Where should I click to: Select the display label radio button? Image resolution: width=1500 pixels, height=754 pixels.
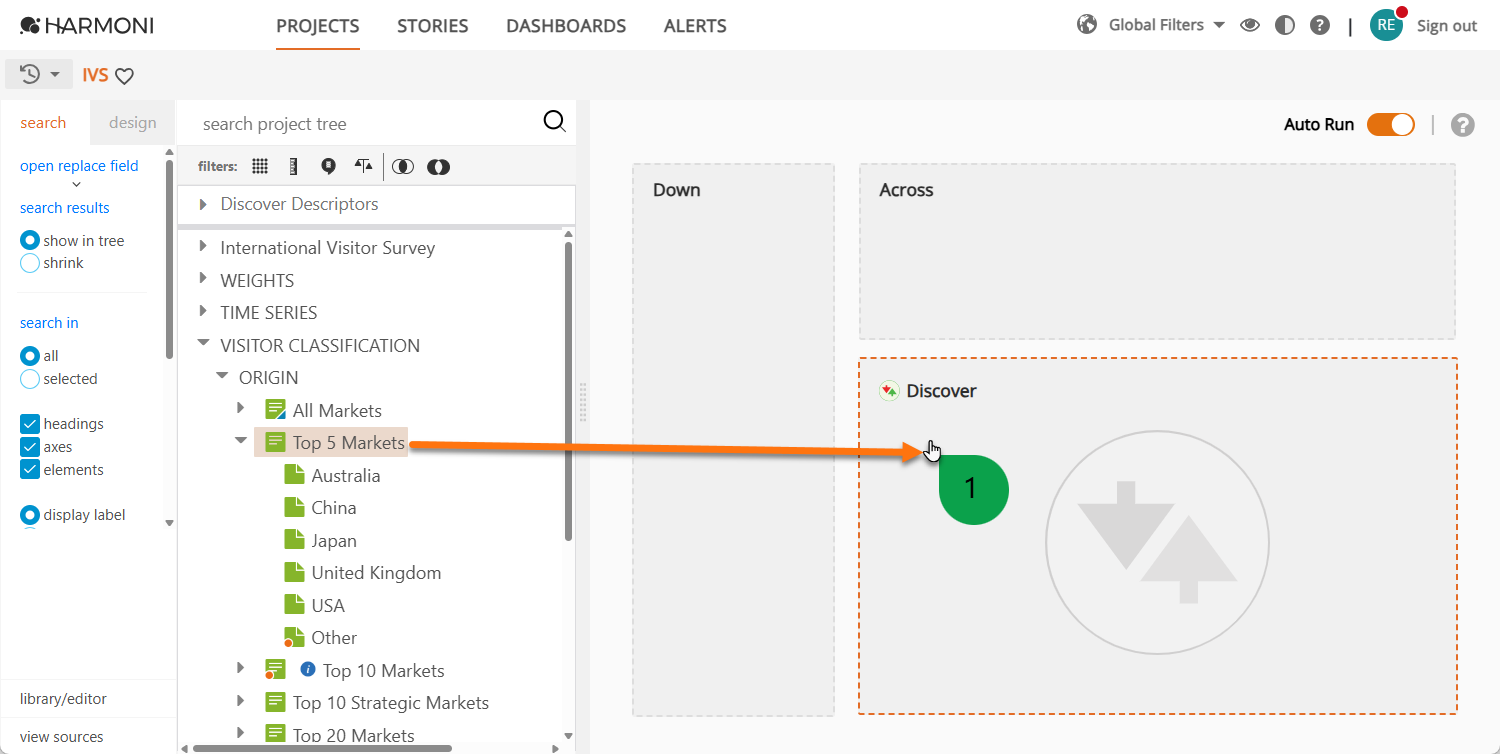coord(30,516)
